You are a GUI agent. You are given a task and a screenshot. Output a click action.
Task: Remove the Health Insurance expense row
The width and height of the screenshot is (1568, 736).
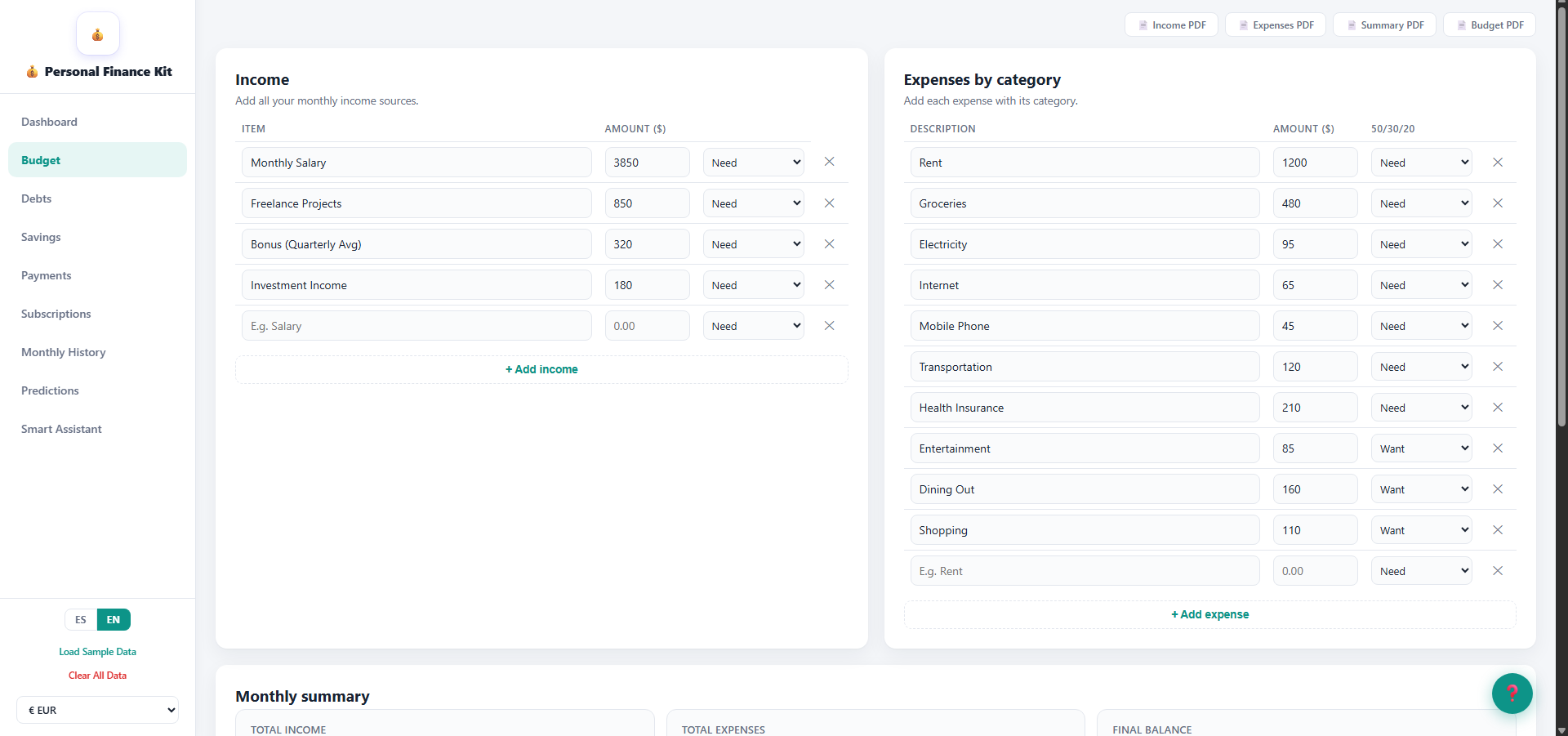(1498, 407)
